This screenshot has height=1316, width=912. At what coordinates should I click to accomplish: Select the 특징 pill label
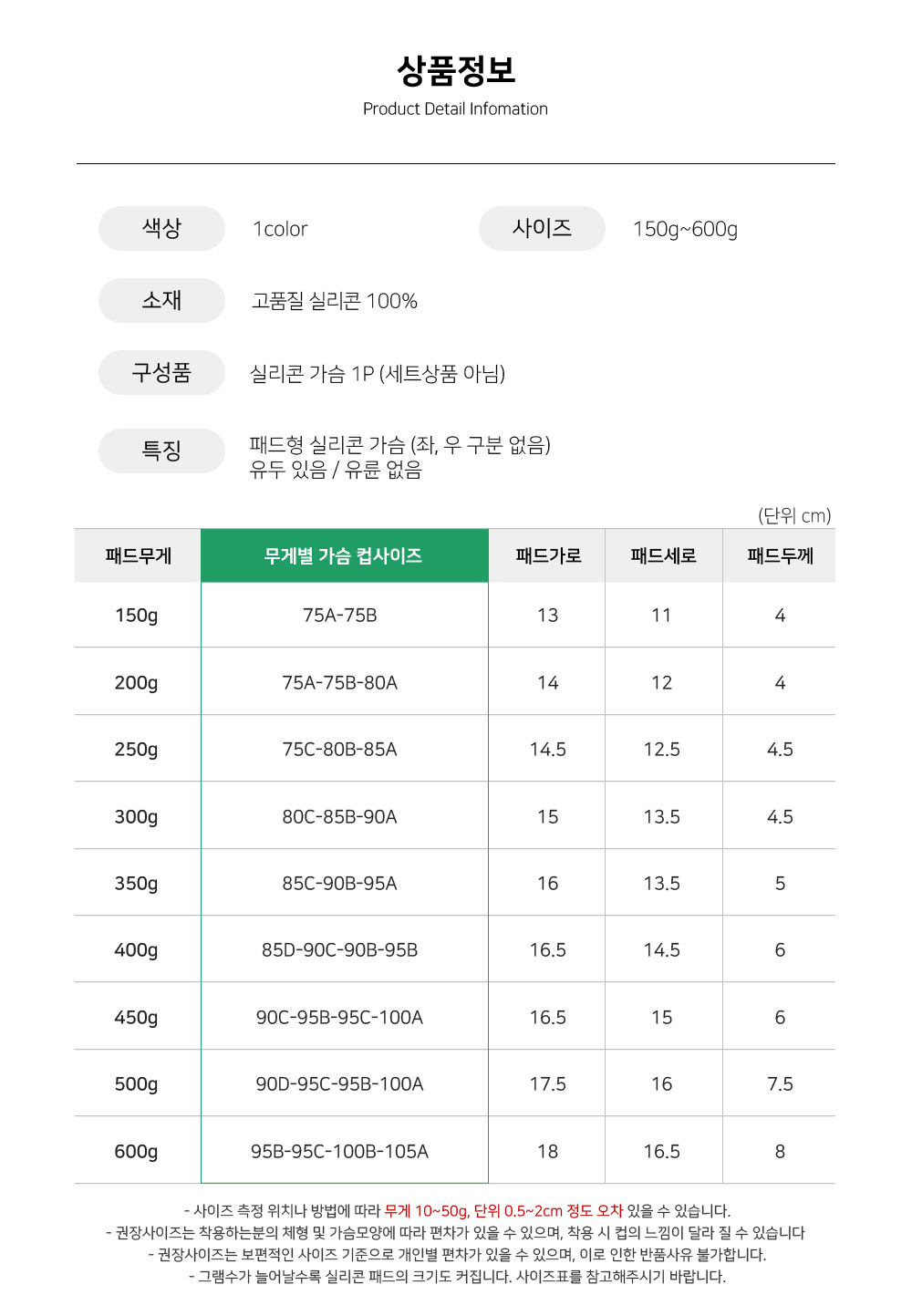[x=161, y=451]
